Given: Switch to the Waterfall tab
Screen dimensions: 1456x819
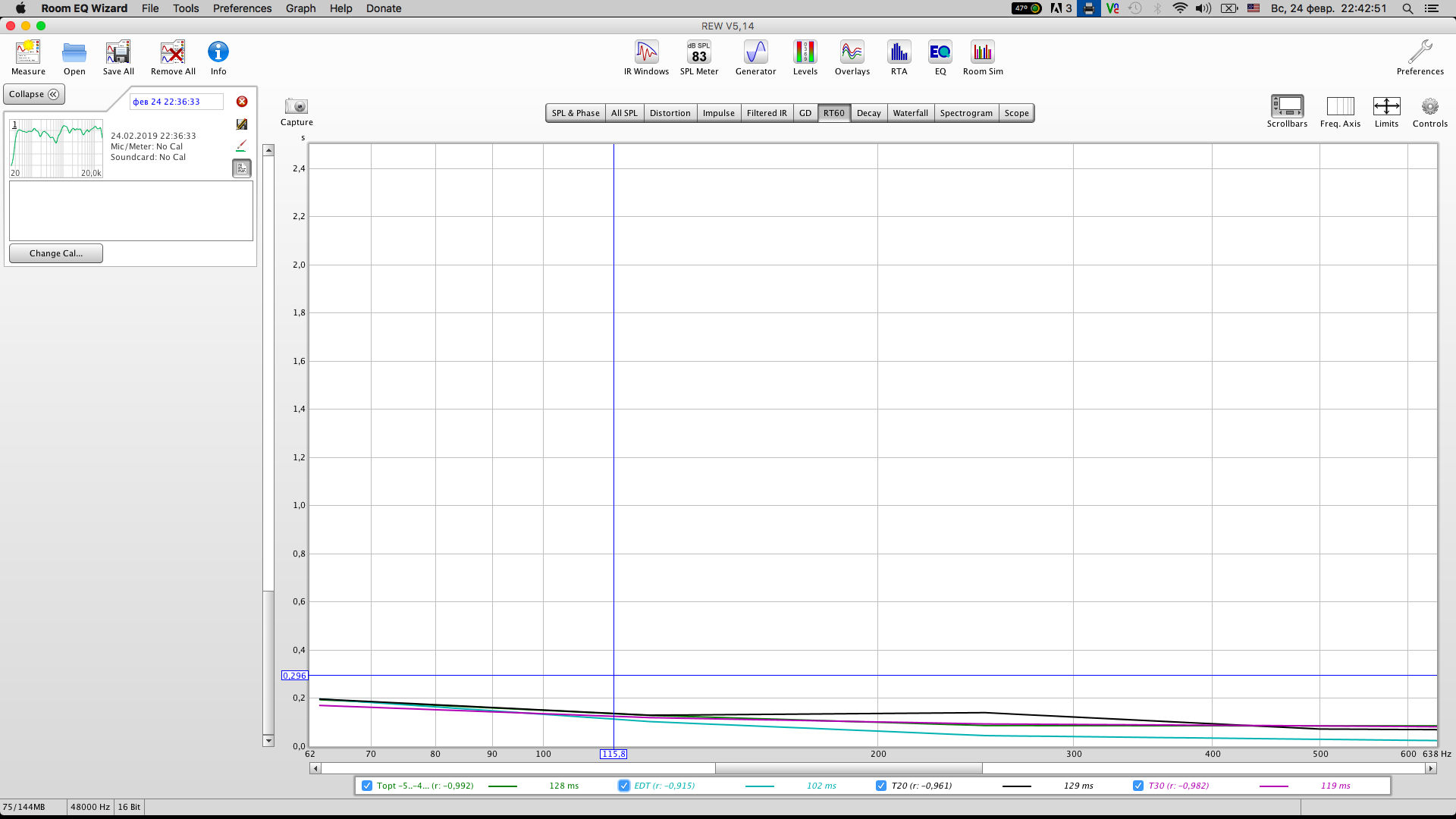Looking at the screenshot, I should click(910, 113).
